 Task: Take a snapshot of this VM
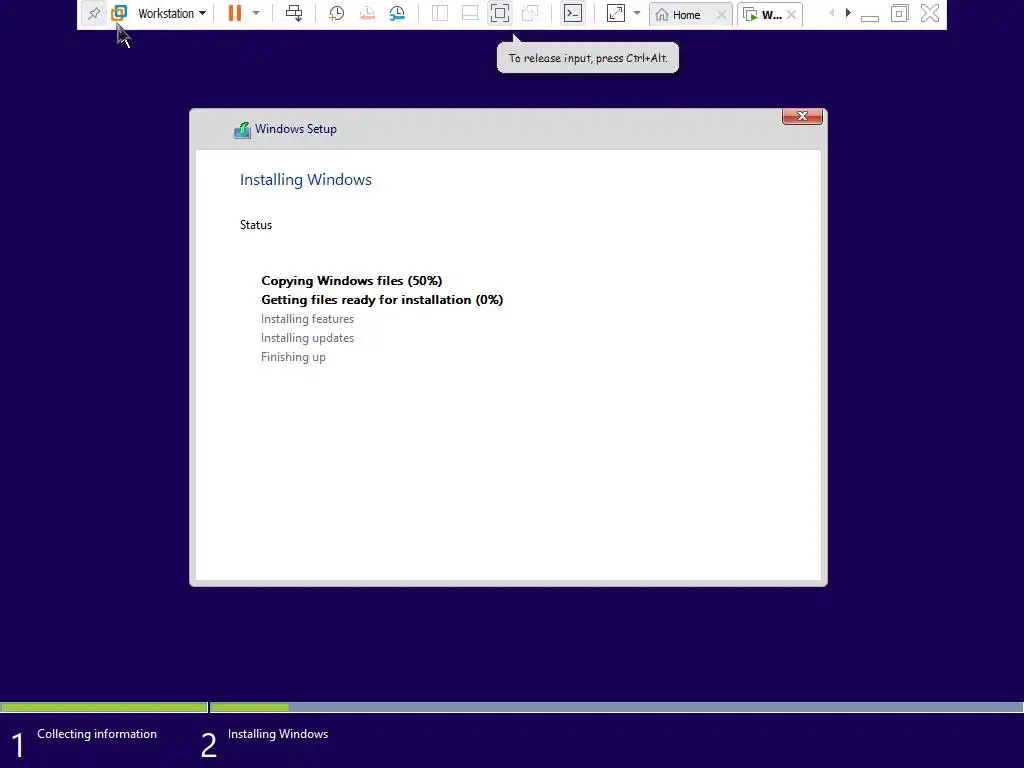336,13
